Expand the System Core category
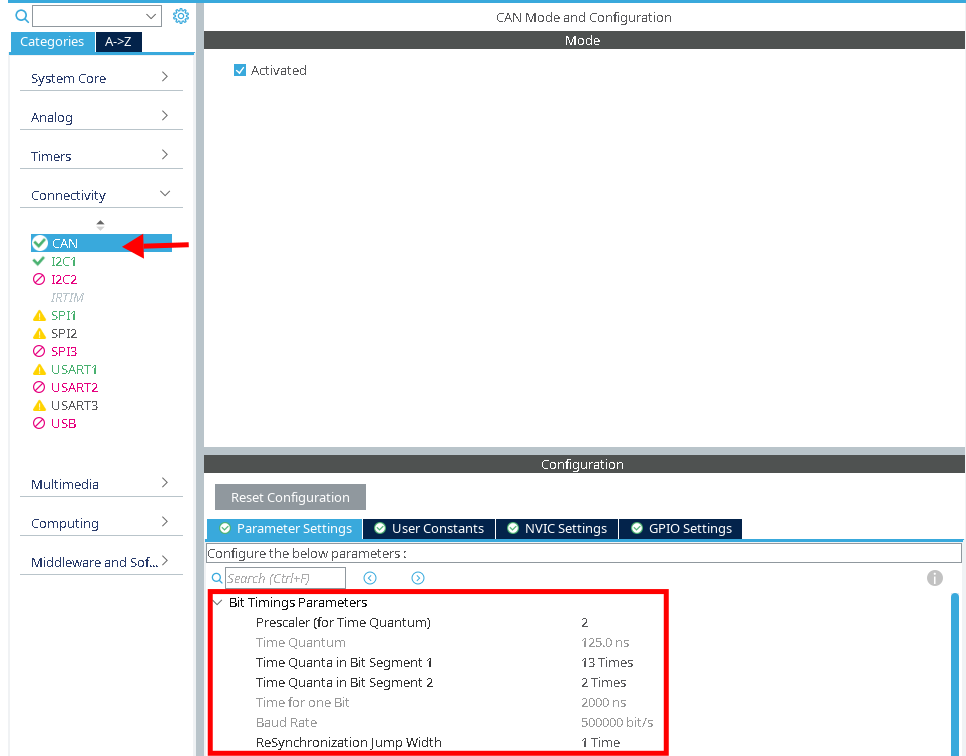This screenshot has height=756, width=966. pyautogui.click(x=100, y=78)
